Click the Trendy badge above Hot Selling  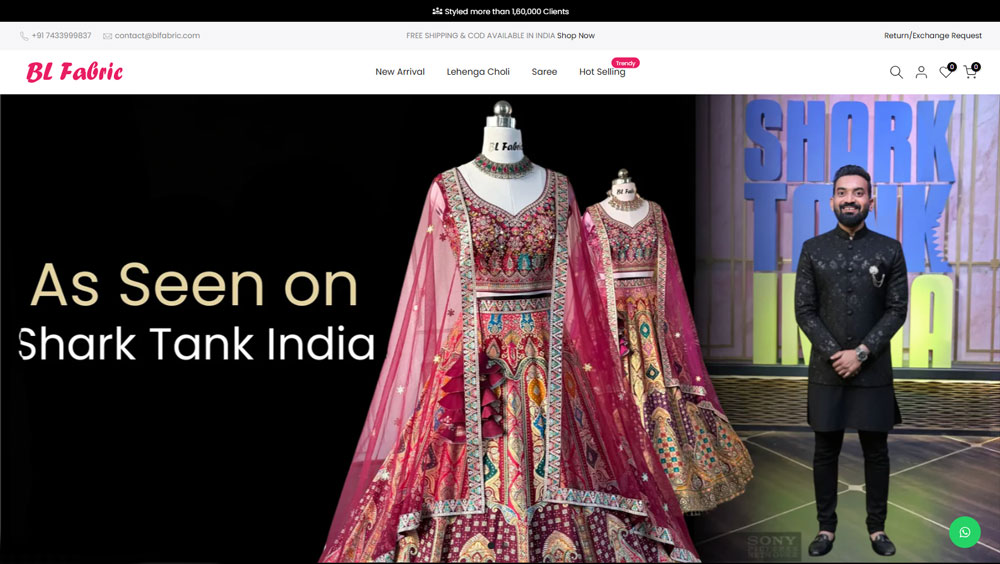point(625,63)
